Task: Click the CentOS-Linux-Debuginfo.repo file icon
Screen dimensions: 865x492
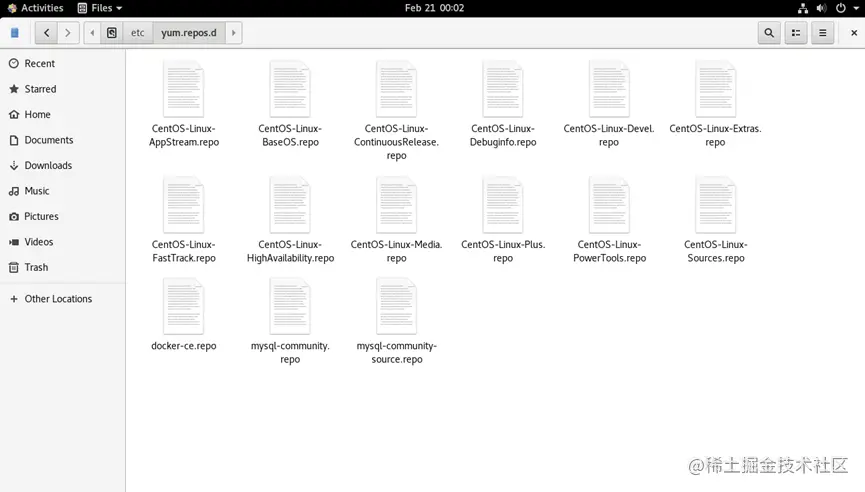Action: click(503, 89)
